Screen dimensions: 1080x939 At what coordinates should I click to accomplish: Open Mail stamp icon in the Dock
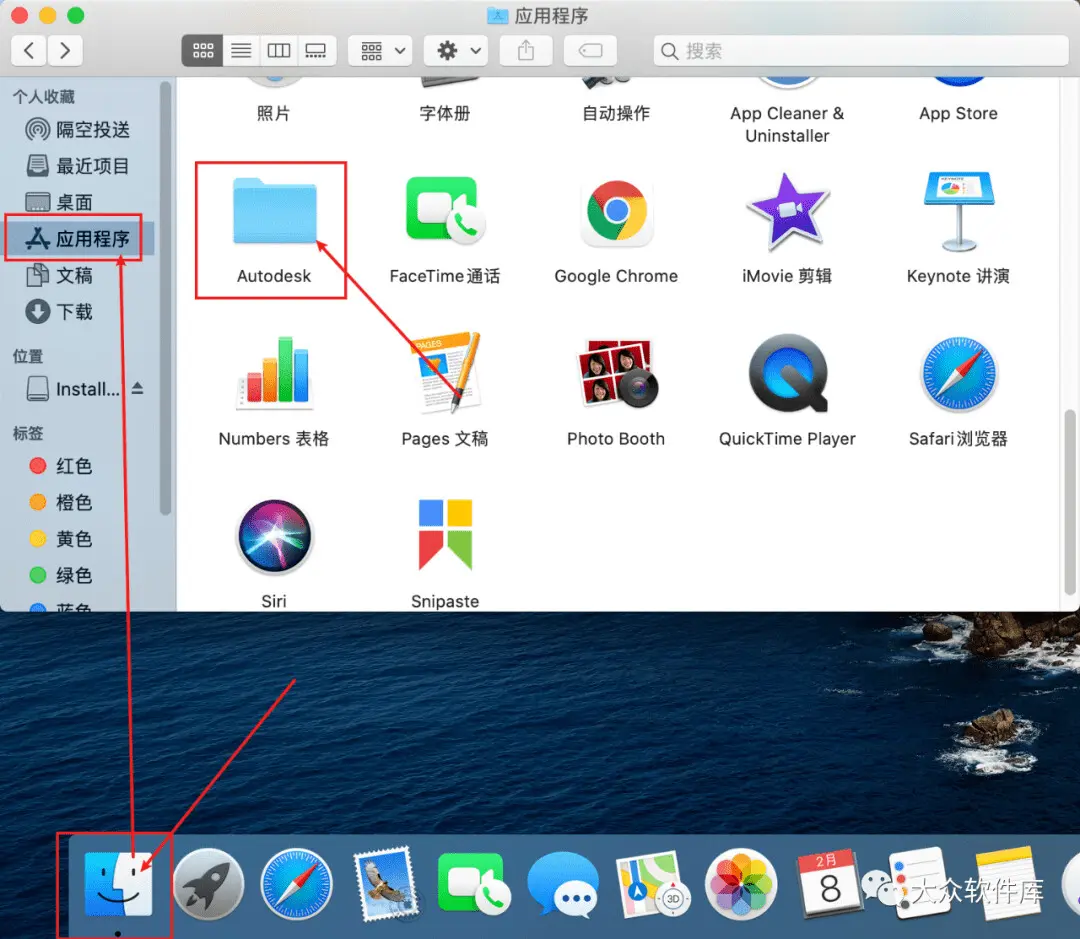click(386, 885)
